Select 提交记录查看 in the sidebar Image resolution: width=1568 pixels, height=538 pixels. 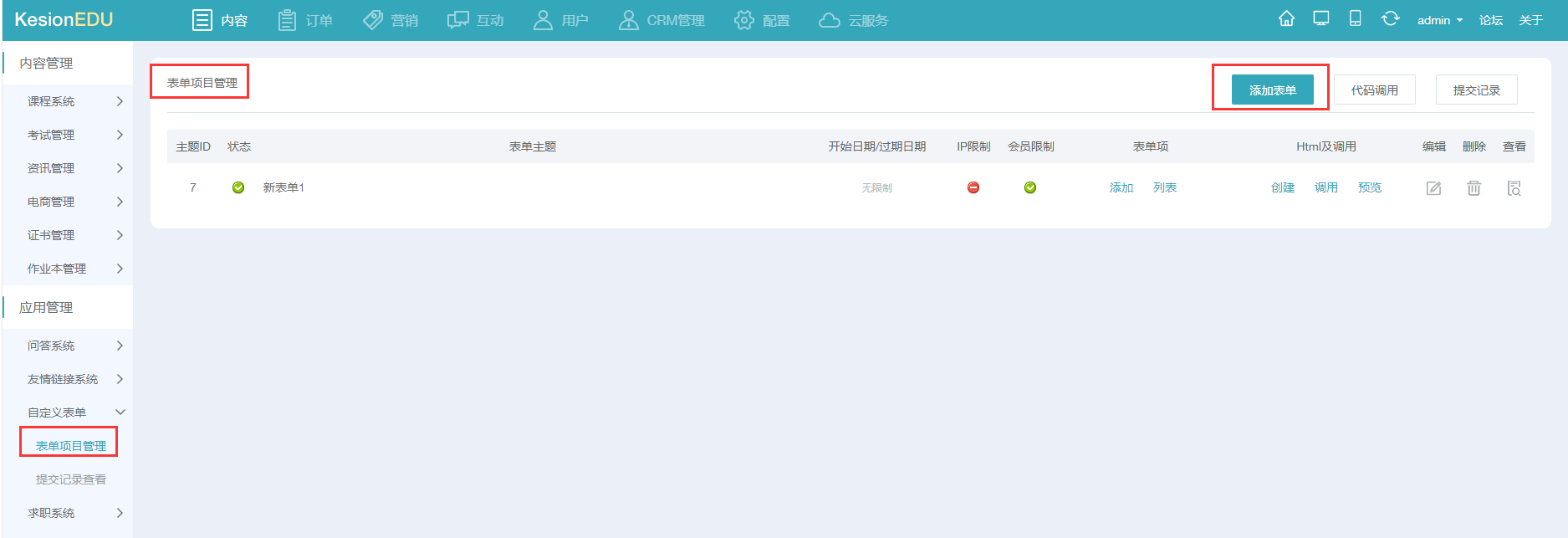(71, 479)
